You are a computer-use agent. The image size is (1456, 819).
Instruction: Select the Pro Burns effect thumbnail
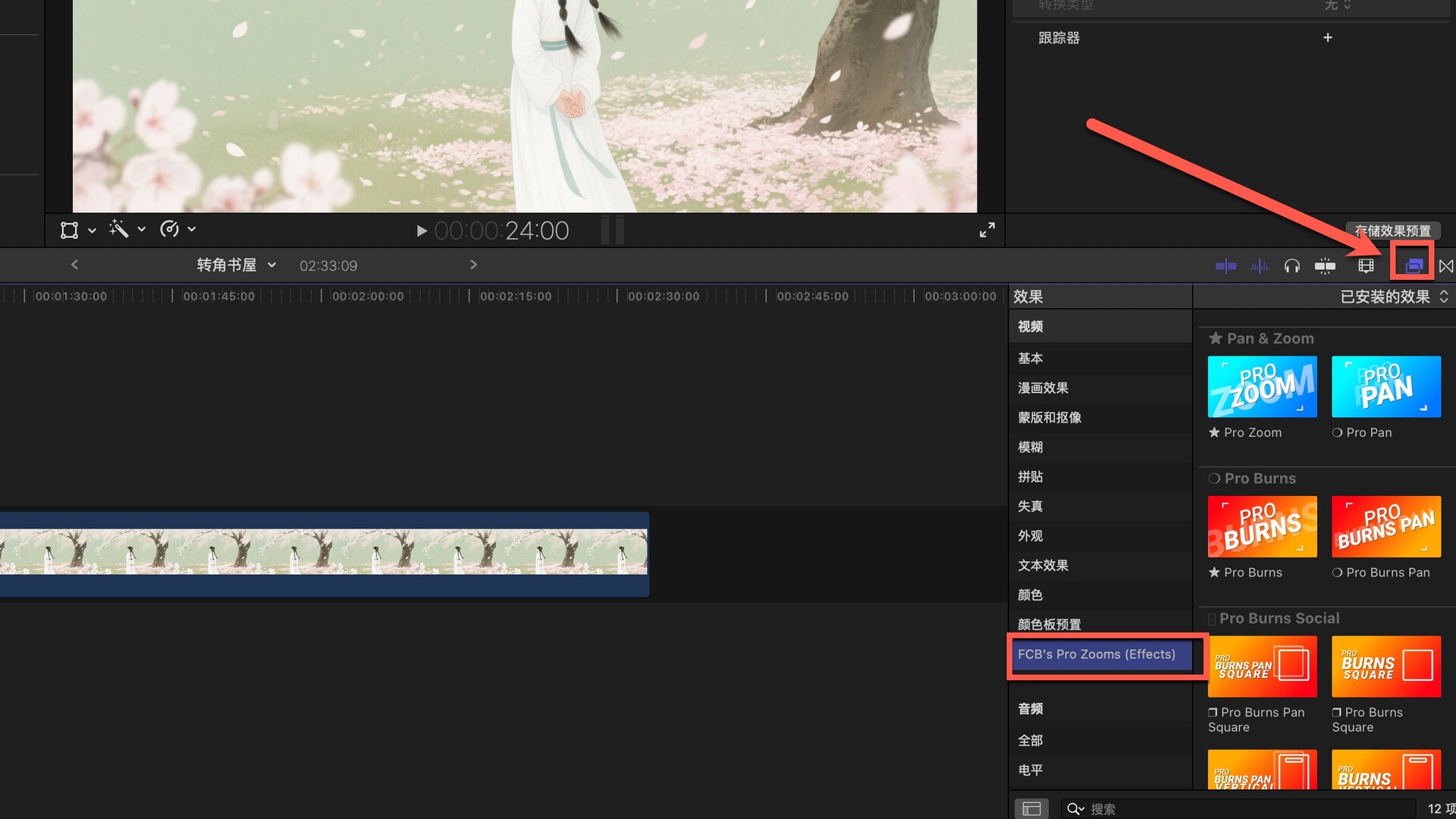tap(1262, 527)
